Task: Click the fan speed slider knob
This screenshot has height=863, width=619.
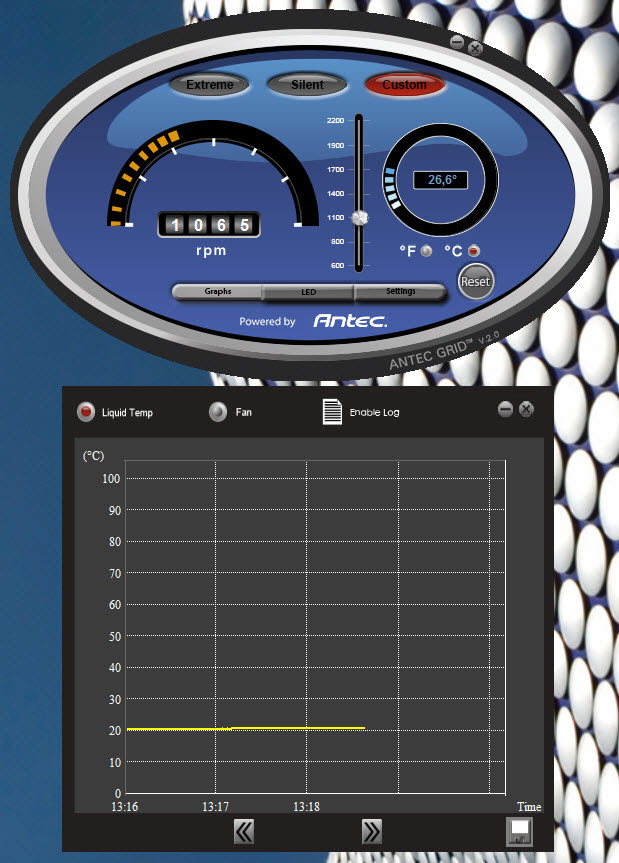Action: coord(359,218)
